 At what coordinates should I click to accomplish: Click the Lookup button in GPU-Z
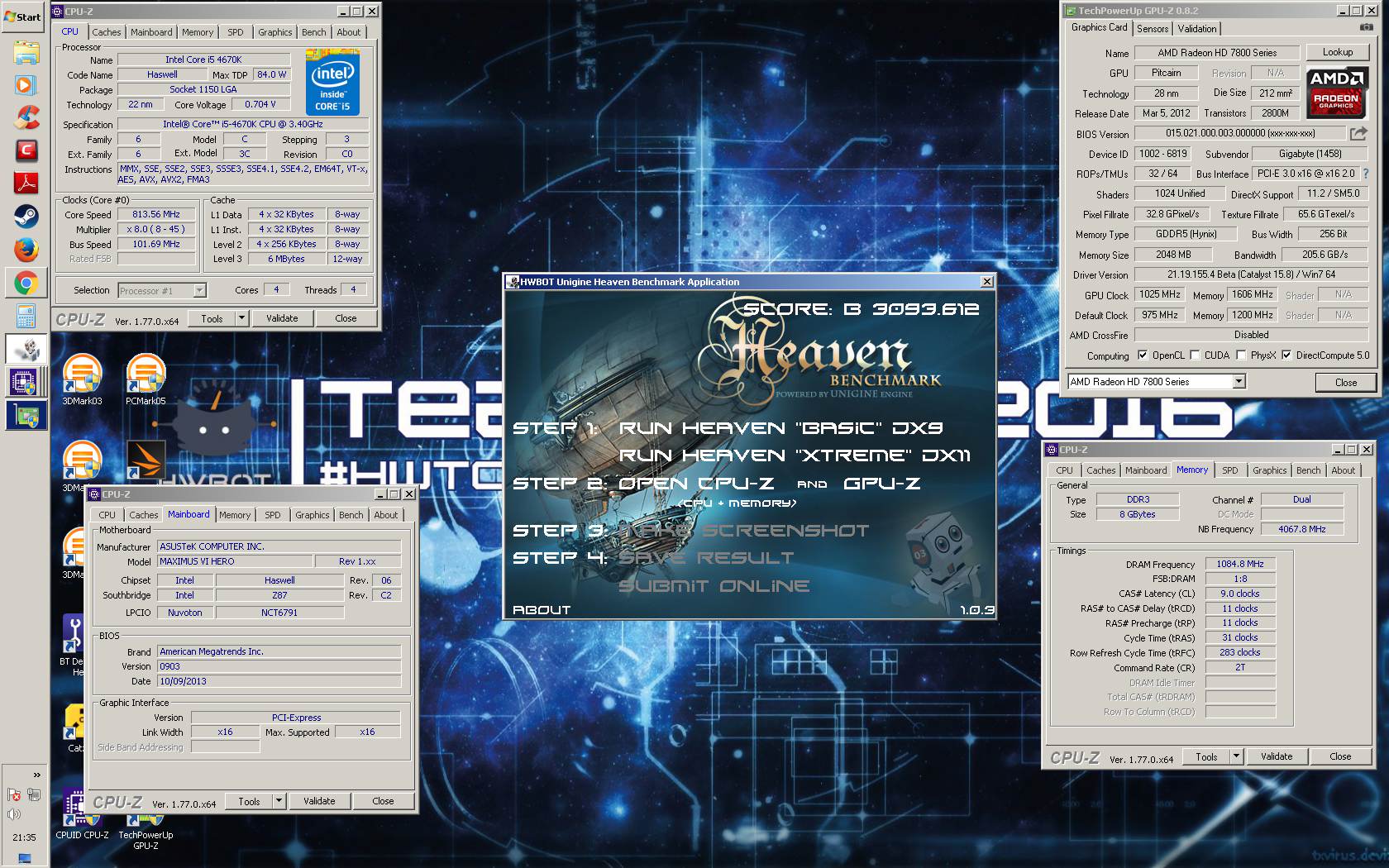(x=1337, y=52)
